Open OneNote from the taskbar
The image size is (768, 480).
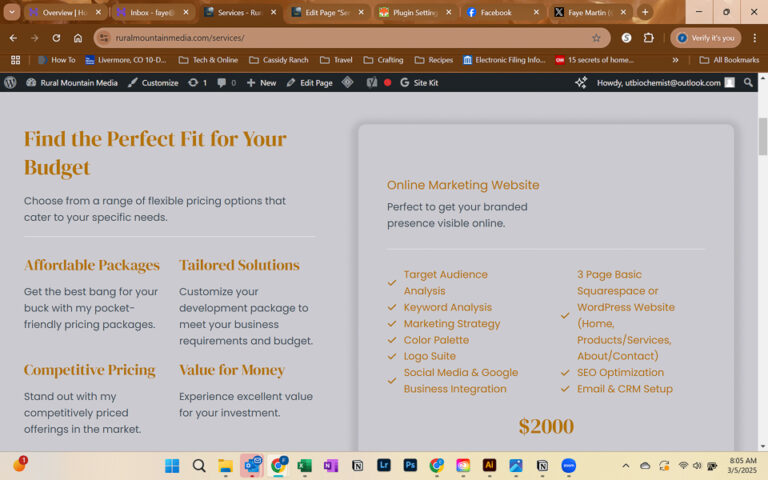[x=331, y=466]
